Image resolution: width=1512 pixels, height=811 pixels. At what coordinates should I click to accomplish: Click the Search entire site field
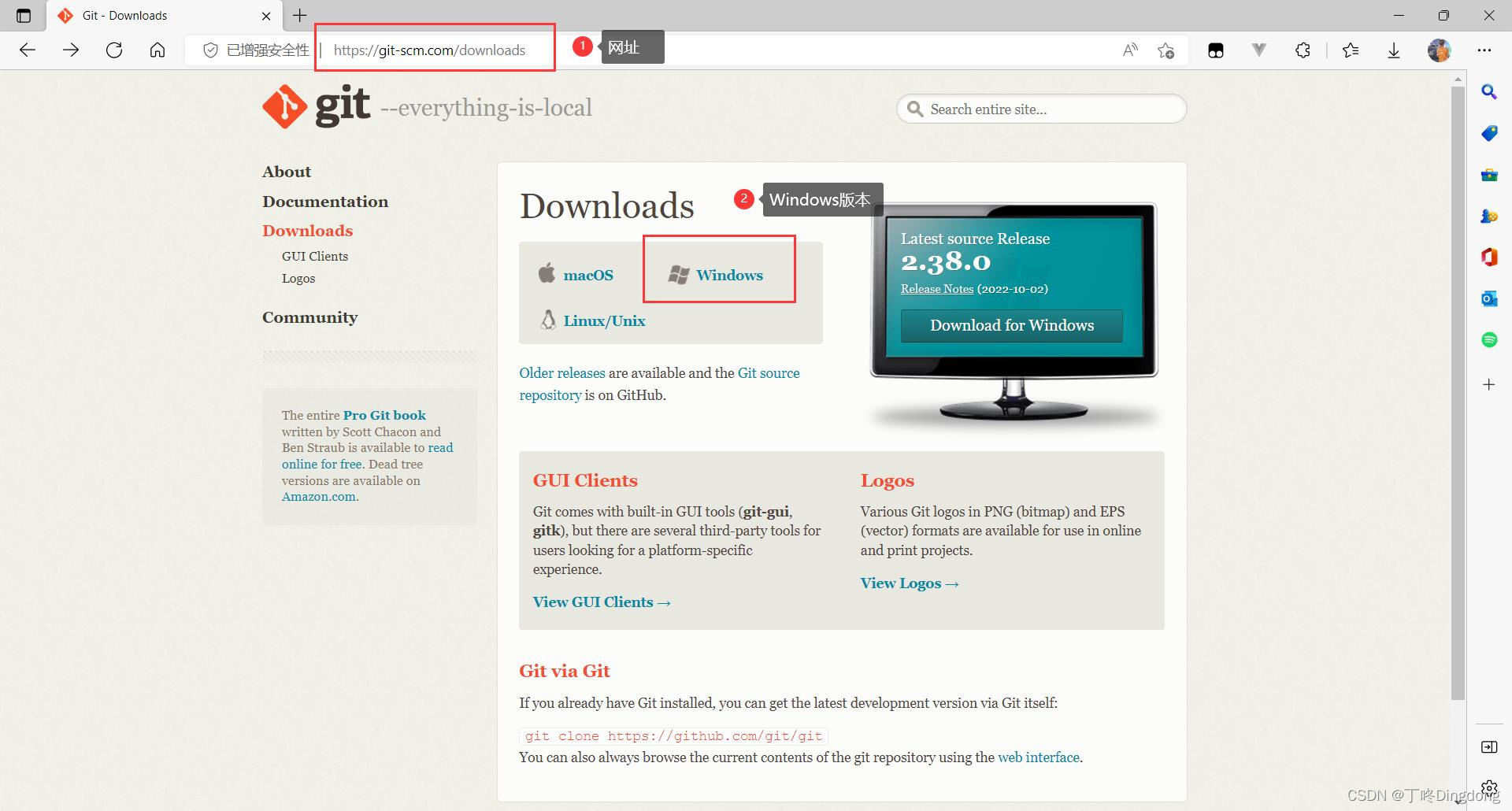(x=1041, y=109)
